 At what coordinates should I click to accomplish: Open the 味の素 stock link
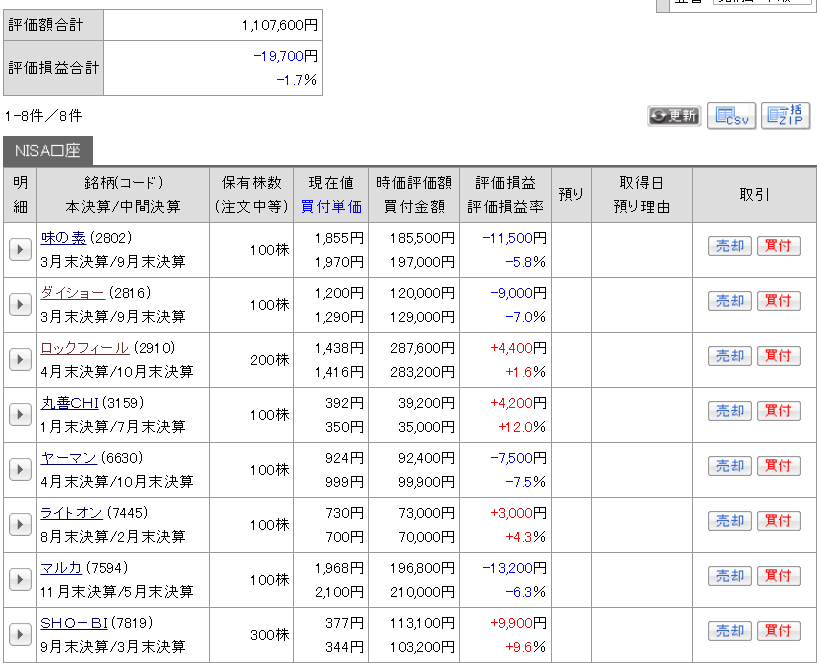(x=63, y=238)
